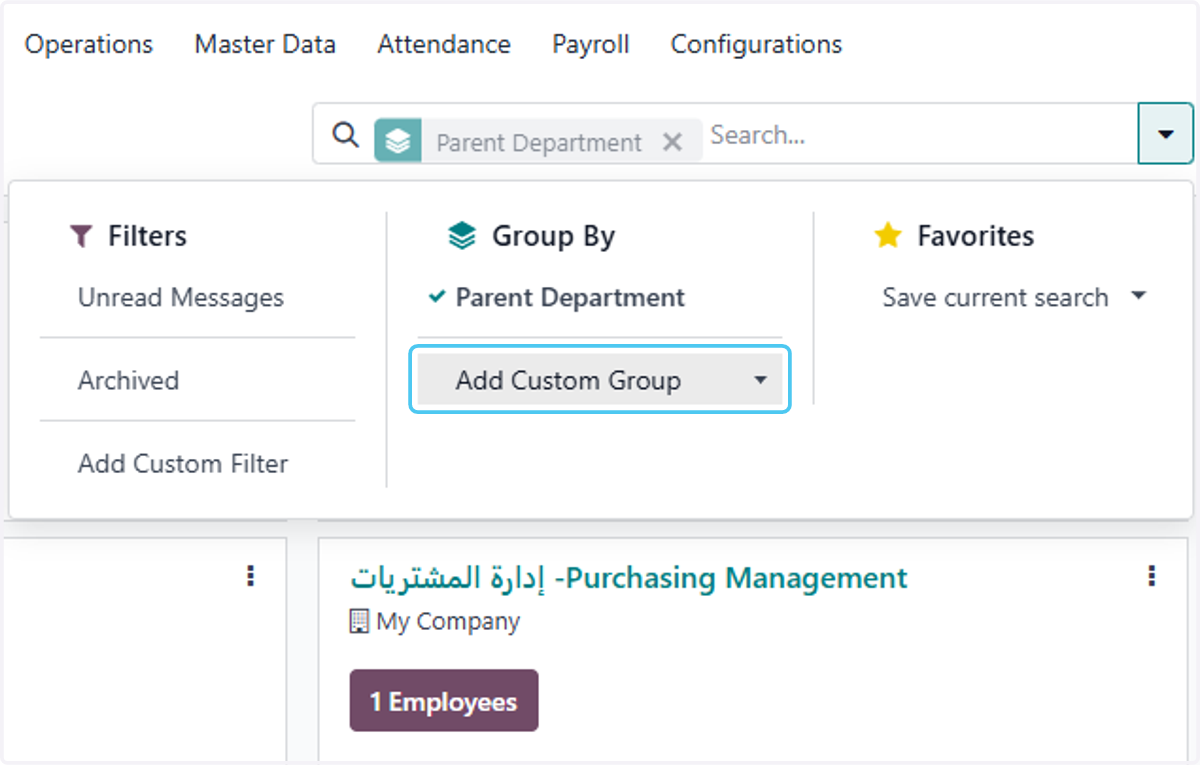Click the My Company building icon
Viewport: 1200px width, 765px height.
pos(359,622)
